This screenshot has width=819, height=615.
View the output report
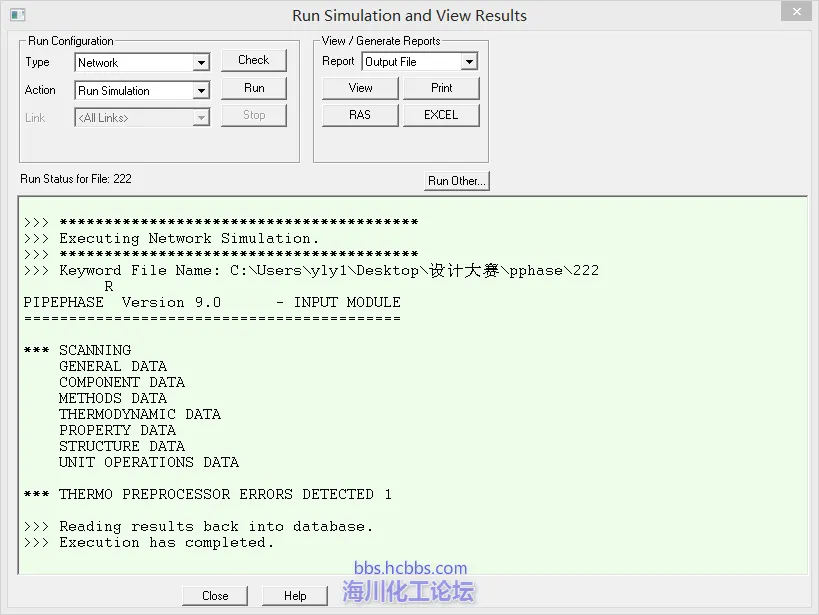pyautogui.click(x=360, y=88)
